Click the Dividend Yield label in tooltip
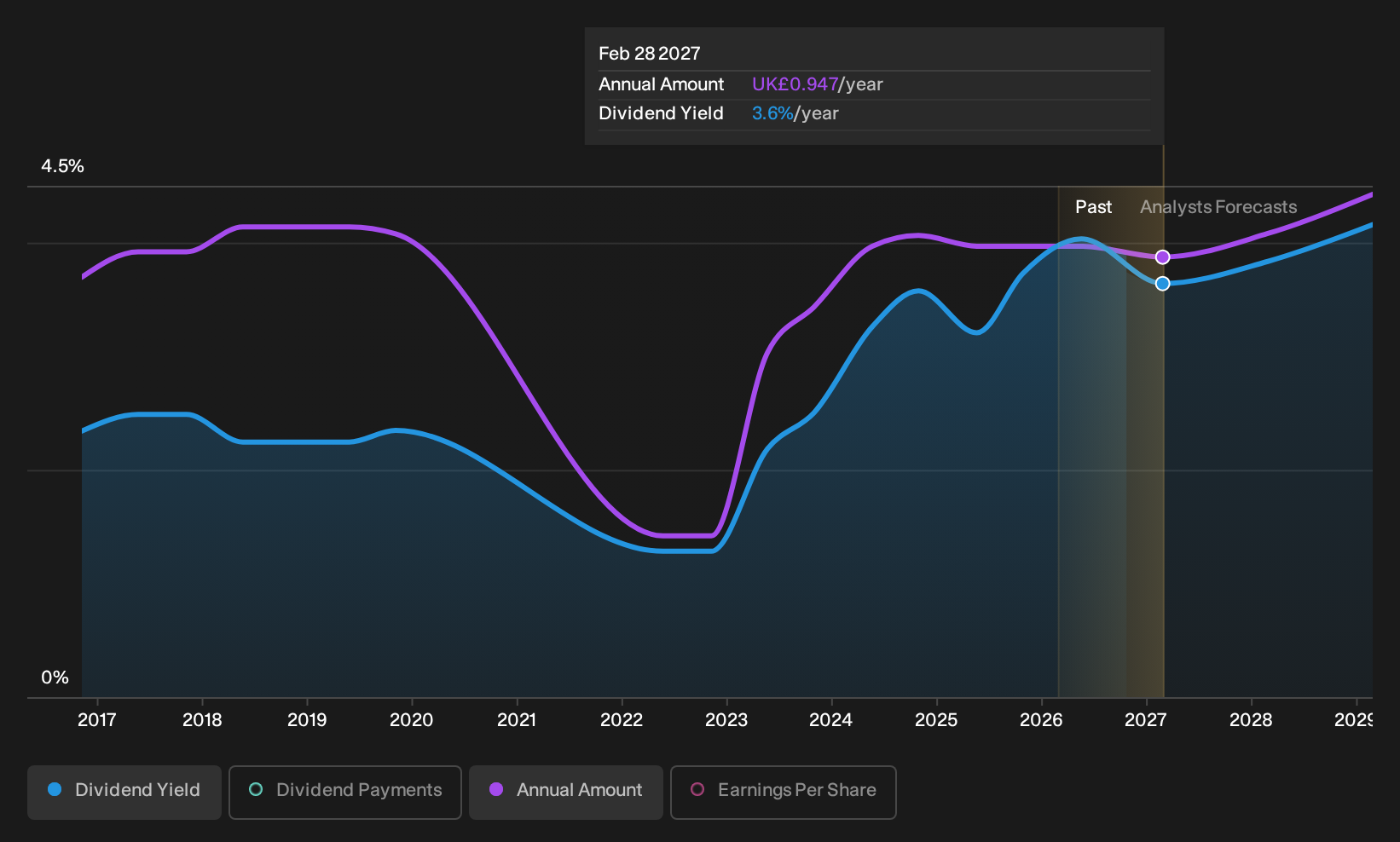The image size is (1400, 842). (662, 113)
